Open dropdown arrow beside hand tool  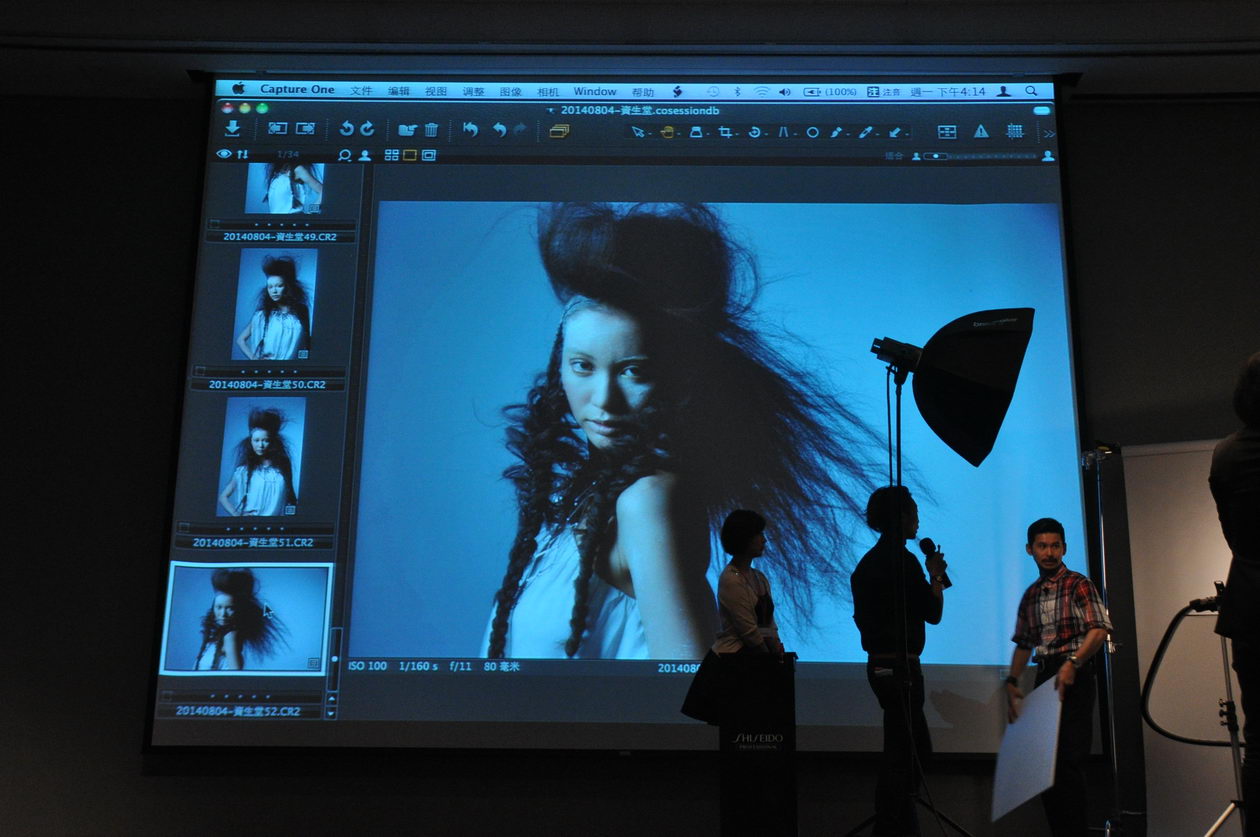(x=677, y=134)
